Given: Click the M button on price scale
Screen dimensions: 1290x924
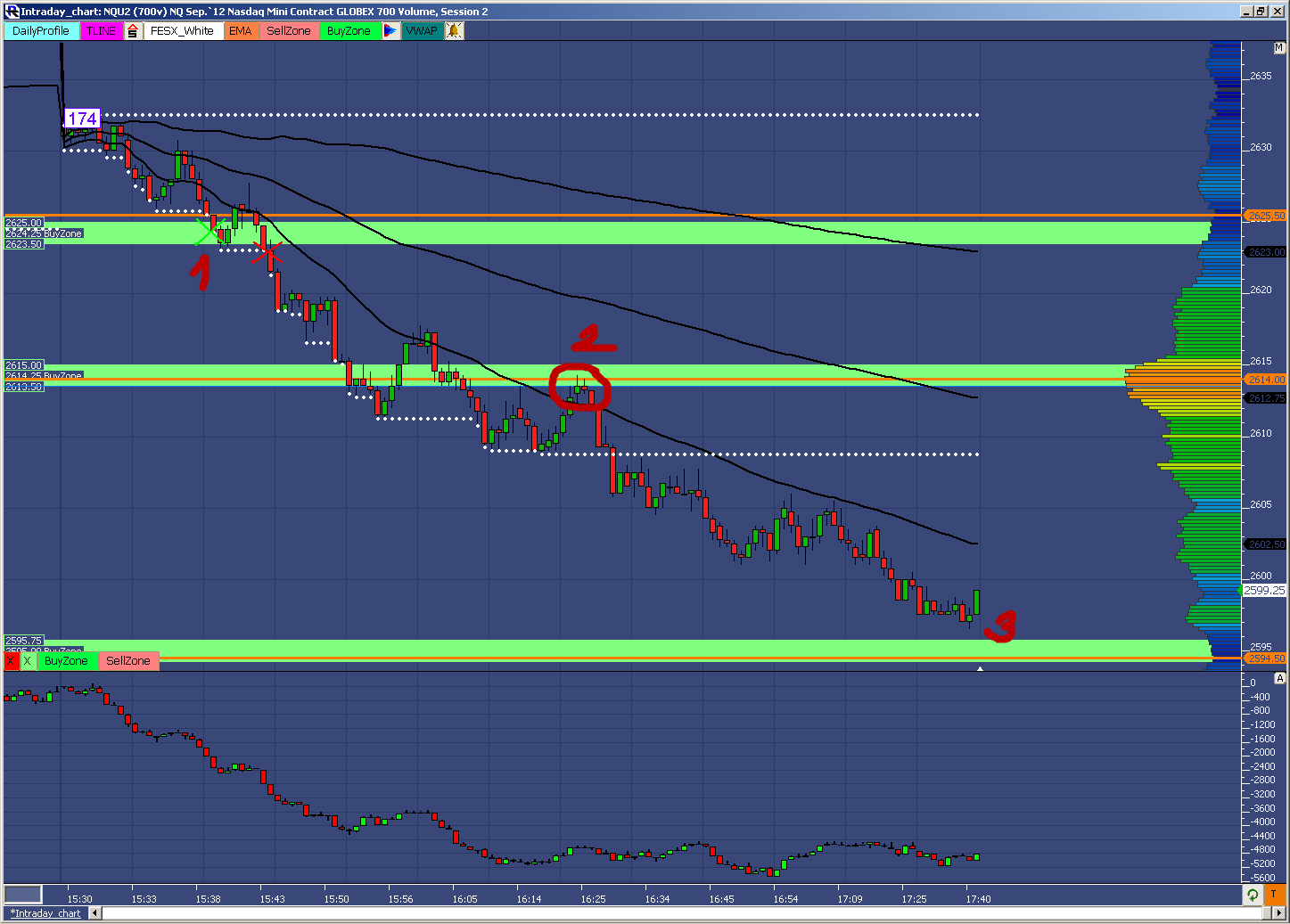Looking at the screenshot, I should click(1279, 48).
